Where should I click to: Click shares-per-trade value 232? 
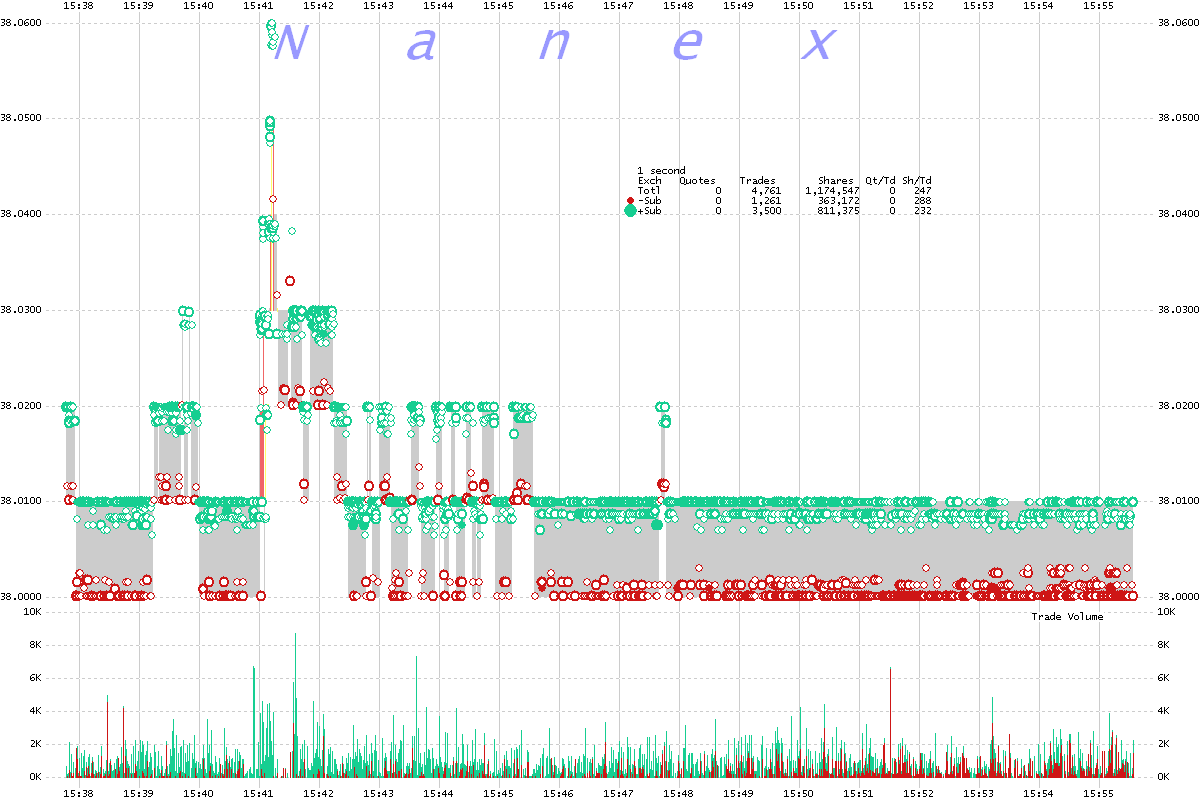(922, 211)
